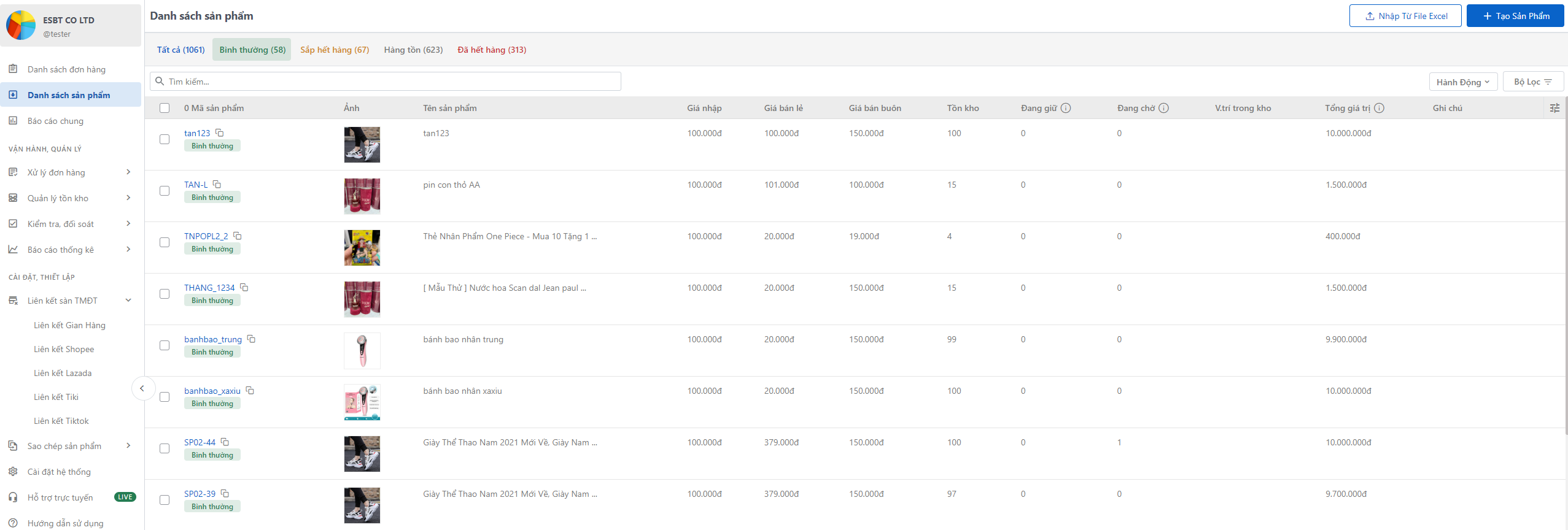Select checkbox for SP02-44 row

pyautogui.click(x=165, y=448)
